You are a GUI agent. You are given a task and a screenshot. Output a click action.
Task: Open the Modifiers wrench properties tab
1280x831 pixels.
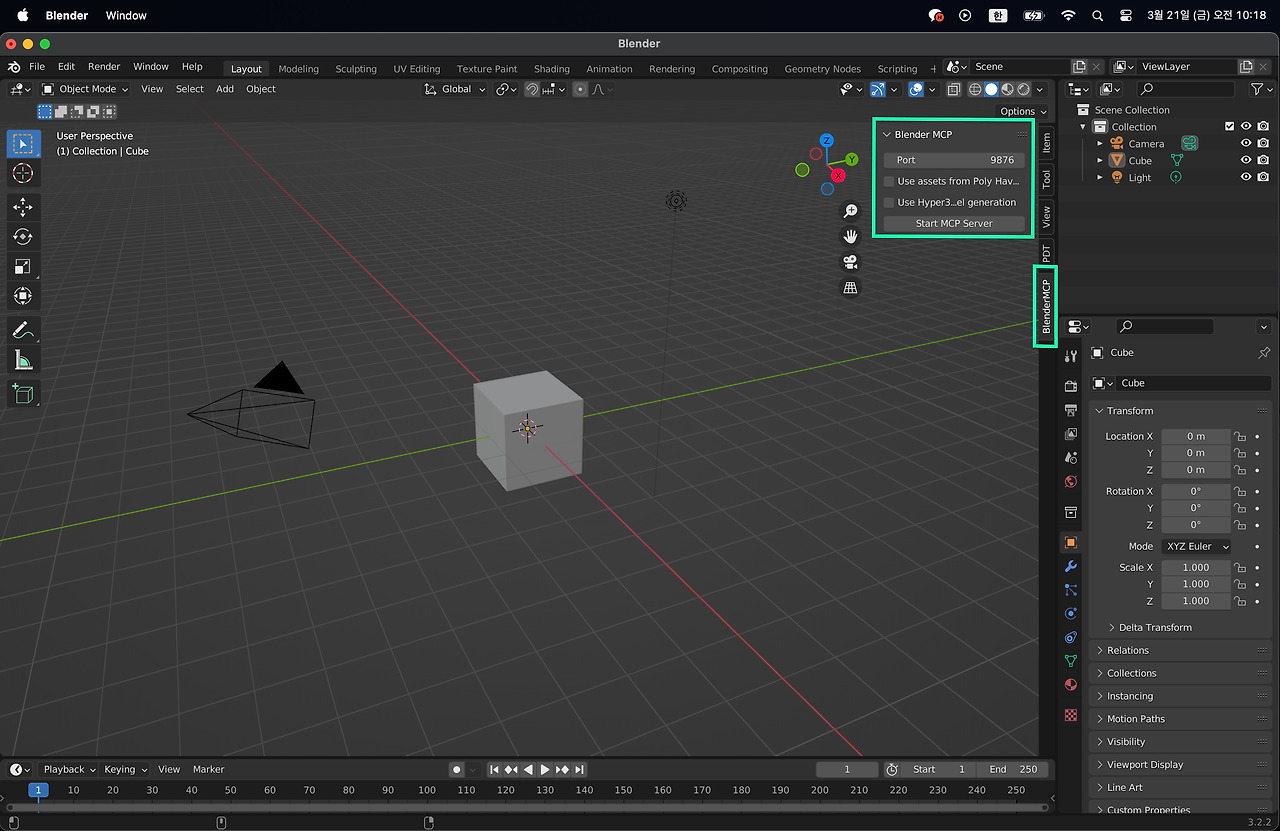1071,566
